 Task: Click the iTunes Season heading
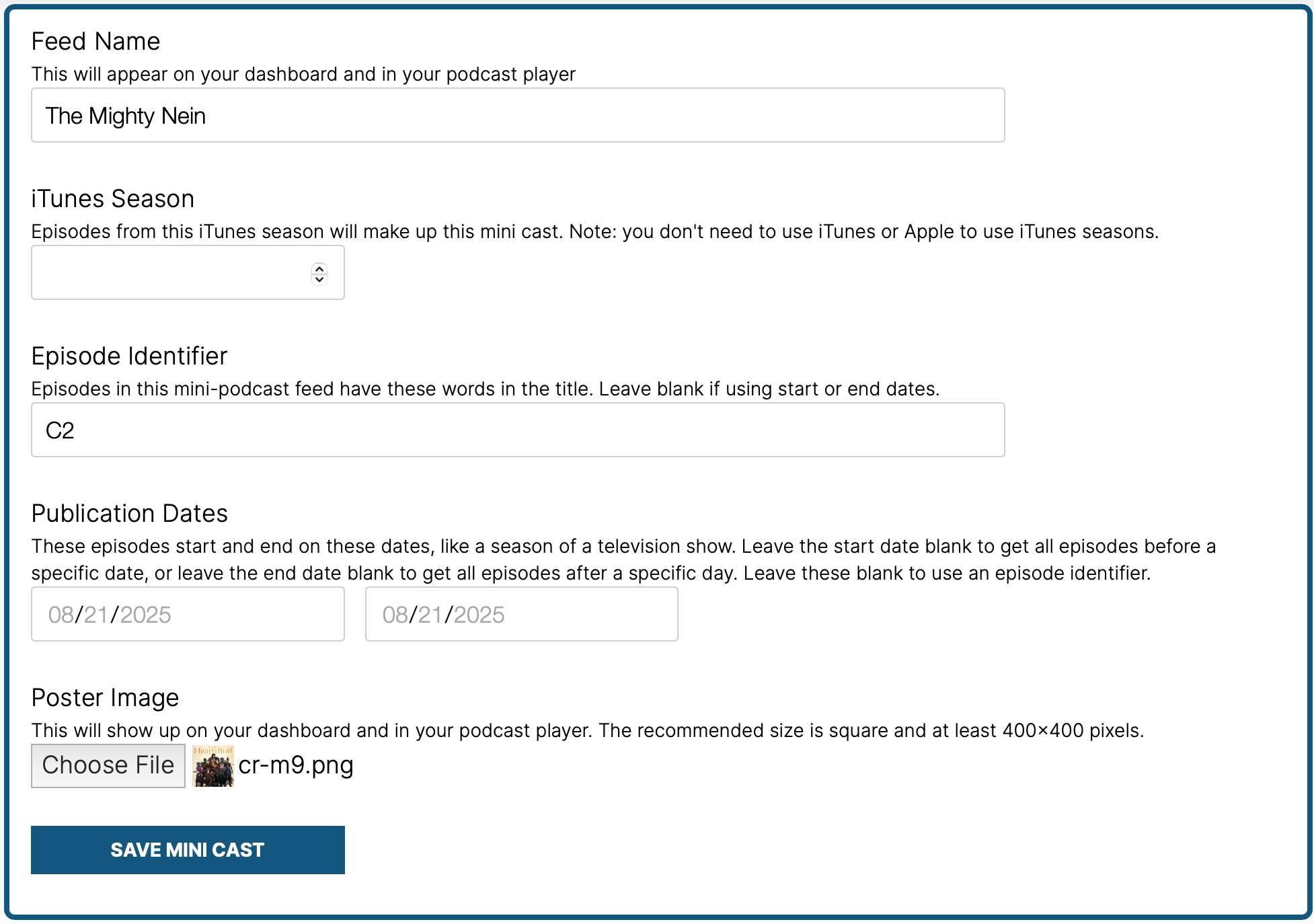[112, 198]
